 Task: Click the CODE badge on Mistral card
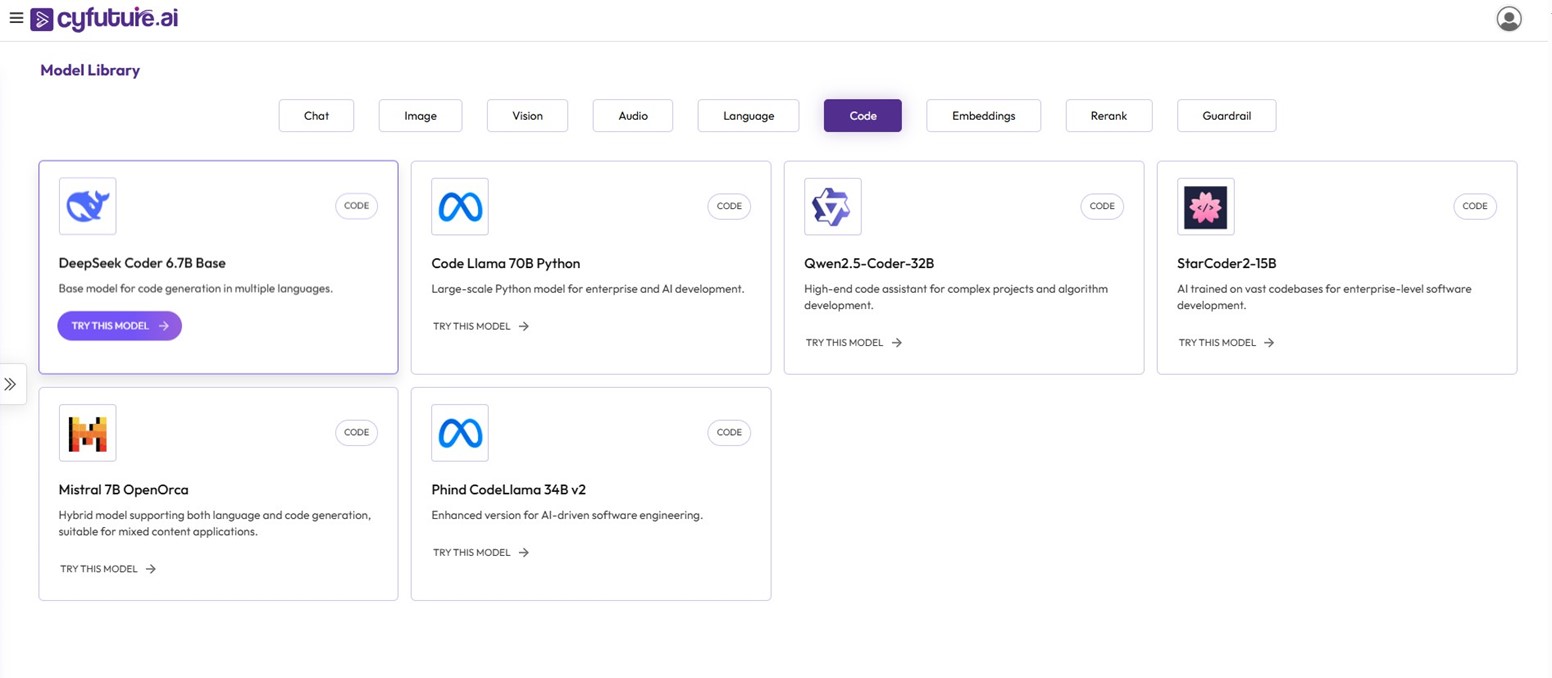(356, 433)
